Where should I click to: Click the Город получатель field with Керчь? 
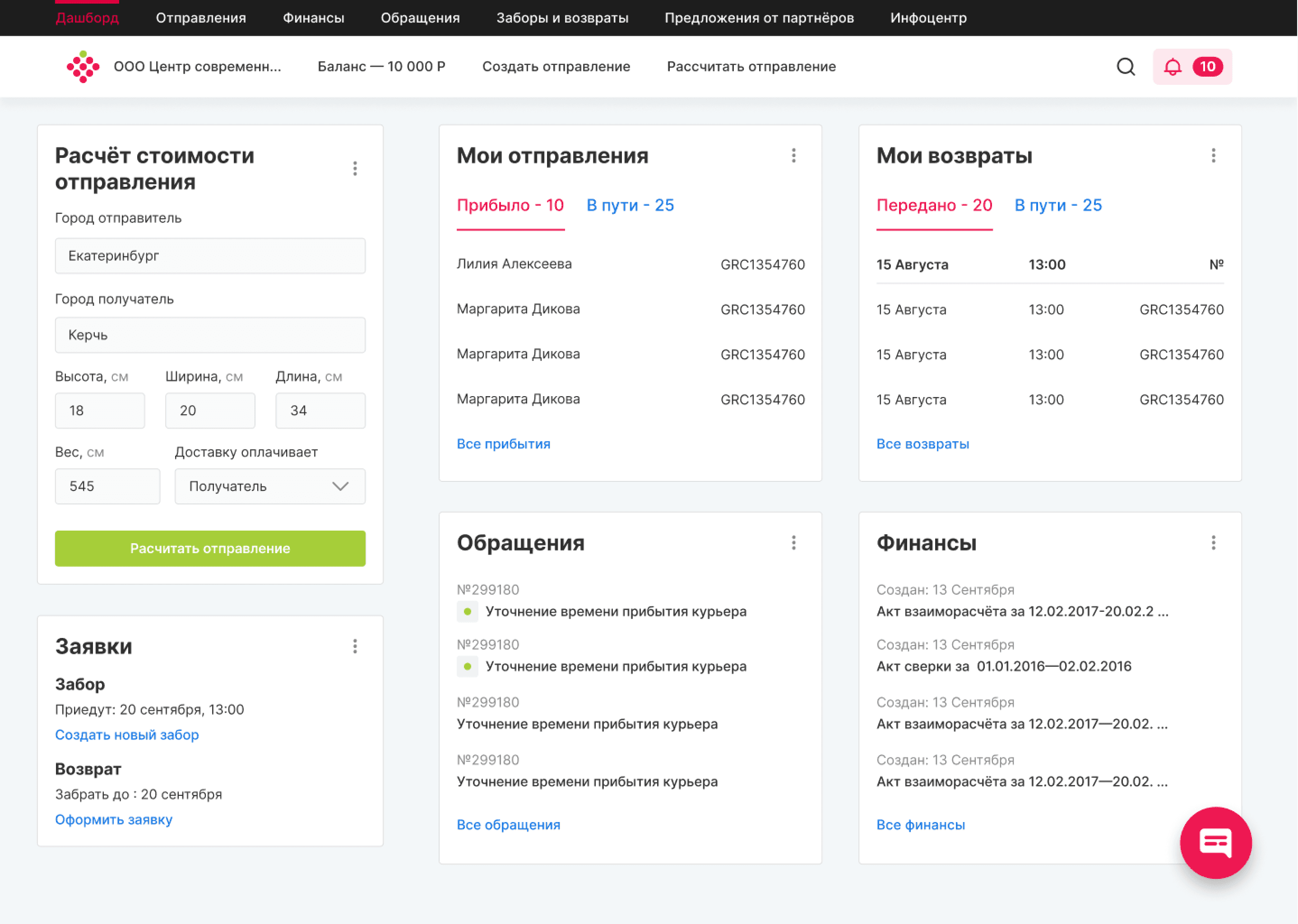210,335
